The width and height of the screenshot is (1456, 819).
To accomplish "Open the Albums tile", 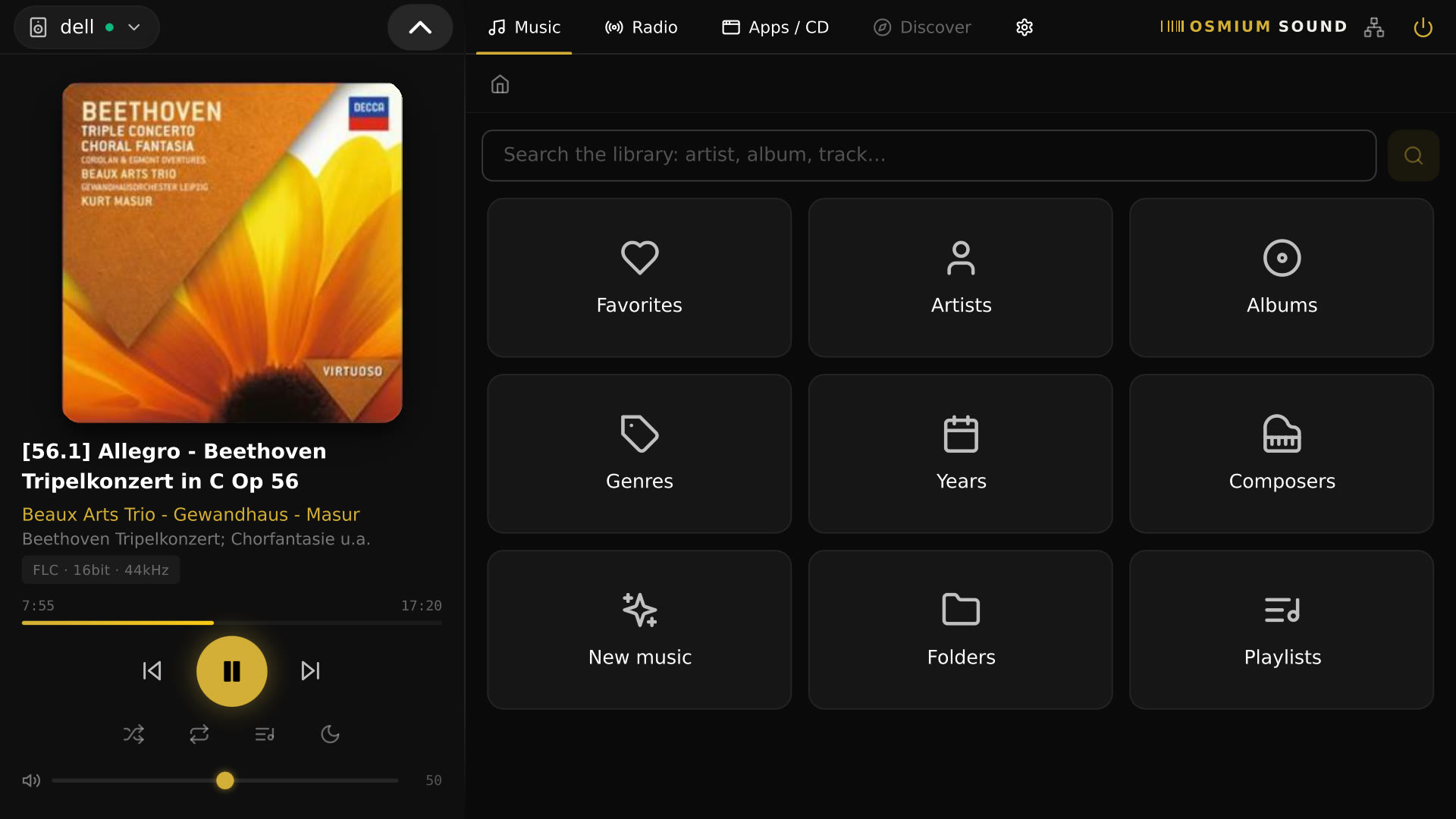I will [x=1282, y=278].
